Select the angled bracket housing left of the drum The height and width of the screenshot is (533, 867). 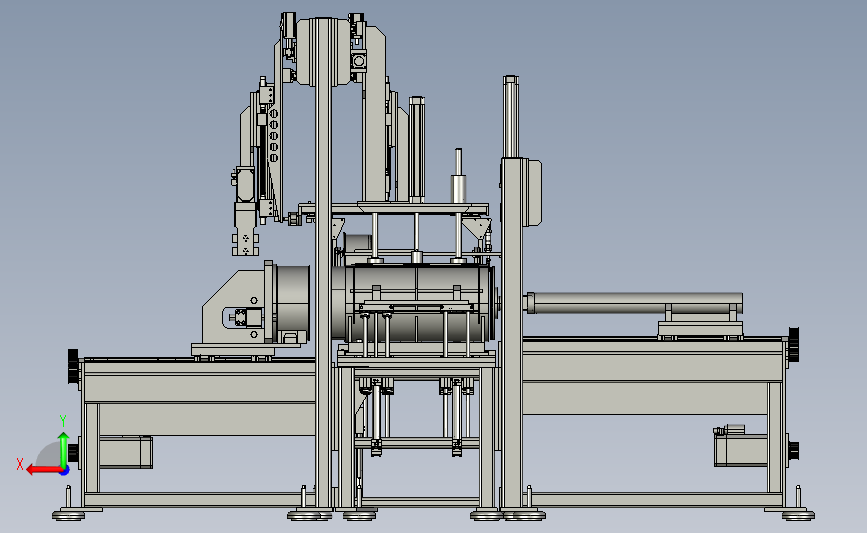tap(233, 307)
